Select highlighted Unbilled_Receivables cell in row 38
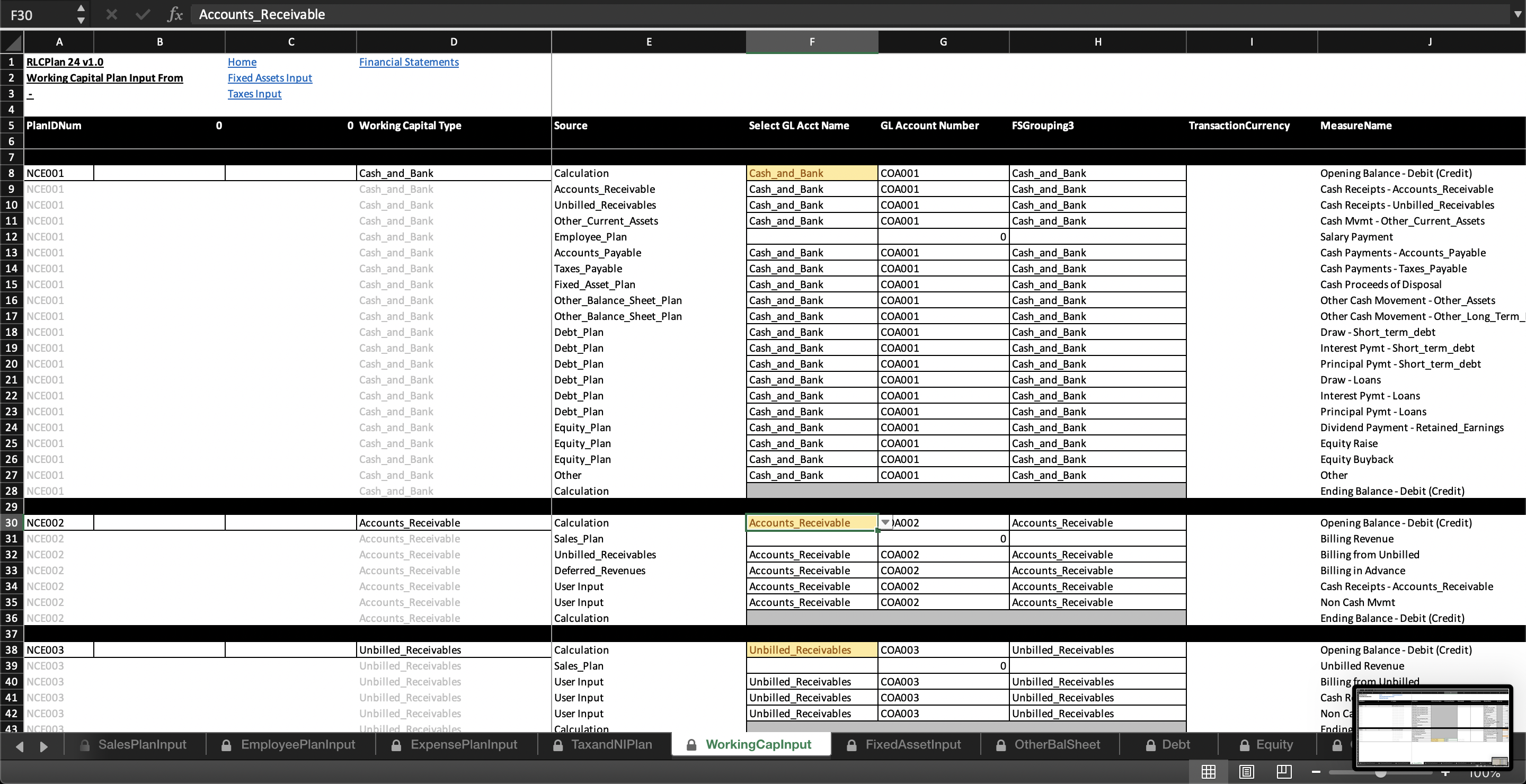The image size is (1526, 784). point(812,649)
